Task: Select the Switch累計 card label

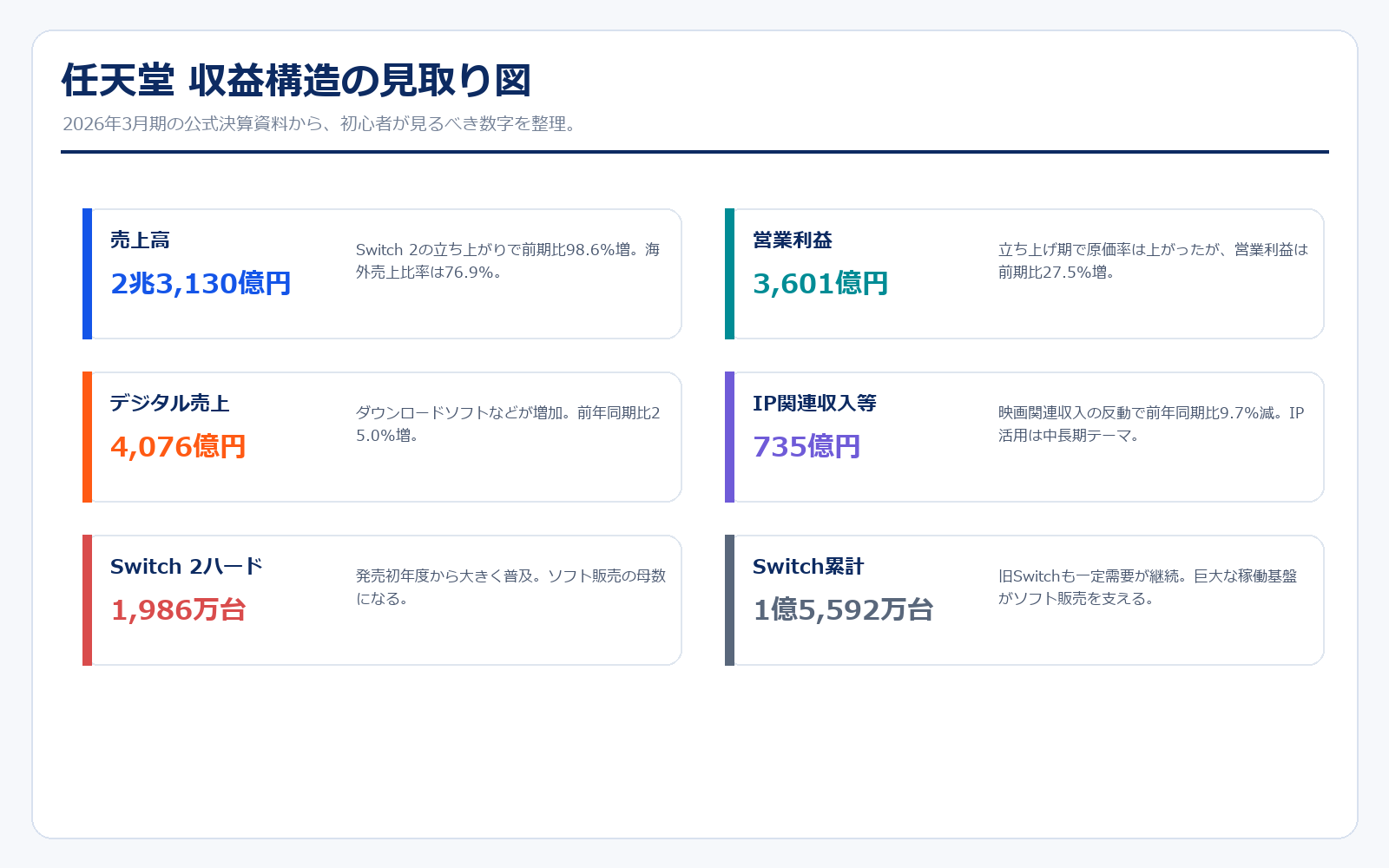Action: (808, 566)
